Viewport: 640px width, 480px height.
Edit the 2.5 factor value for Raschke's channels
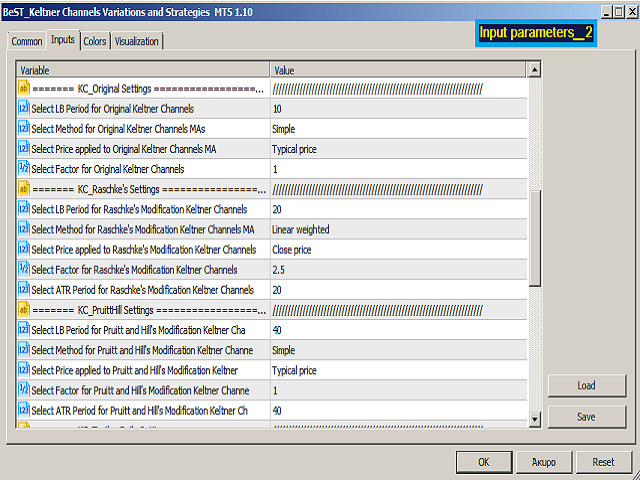(x=398, y=270)
